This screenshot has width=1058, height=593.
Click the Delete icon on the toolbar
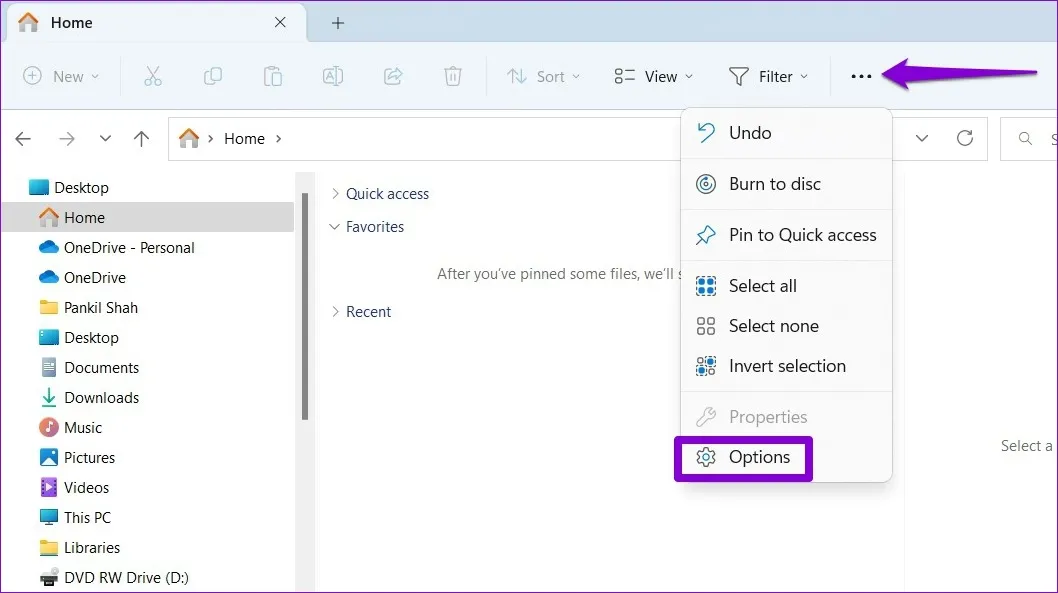452,76
